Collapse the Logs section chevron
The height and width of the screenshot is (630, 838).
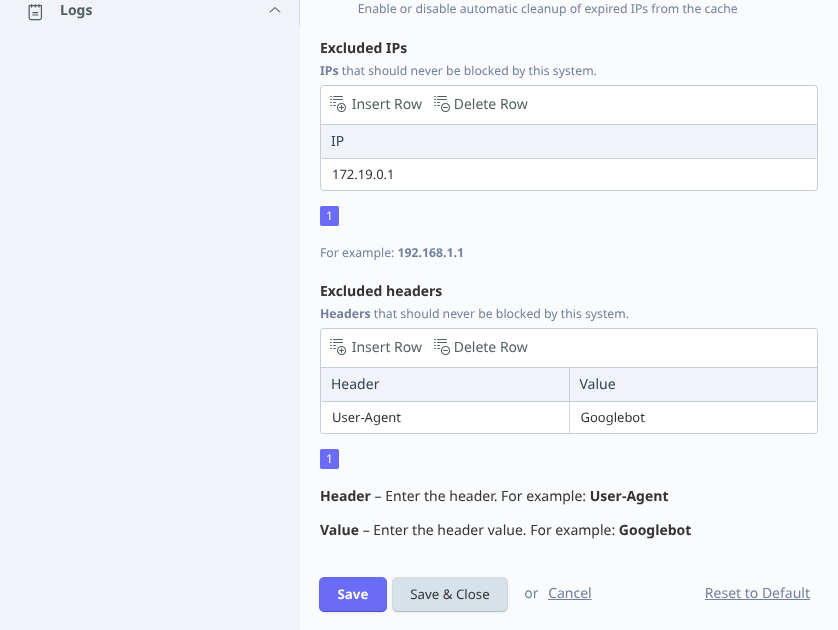pos(275,11)
